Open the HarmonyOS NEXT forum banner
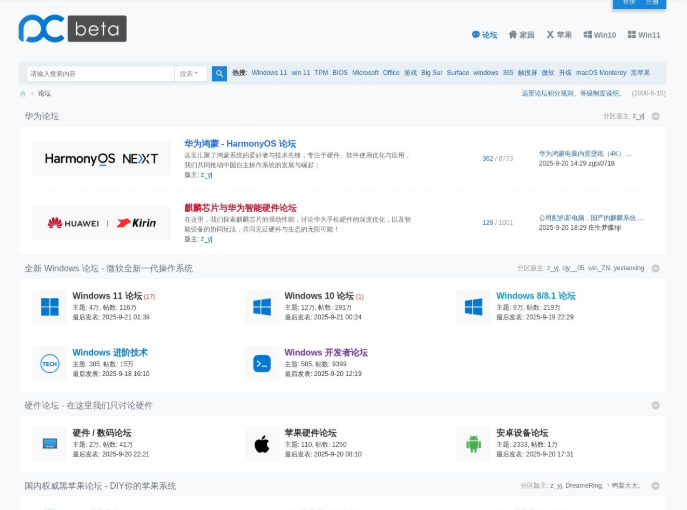The image size is (687, 510). (102, 159)
